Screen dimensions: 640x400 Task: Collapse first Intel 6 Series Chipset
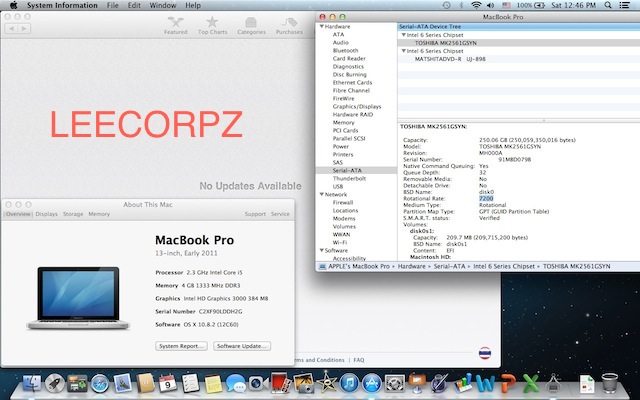pos(403,35)
